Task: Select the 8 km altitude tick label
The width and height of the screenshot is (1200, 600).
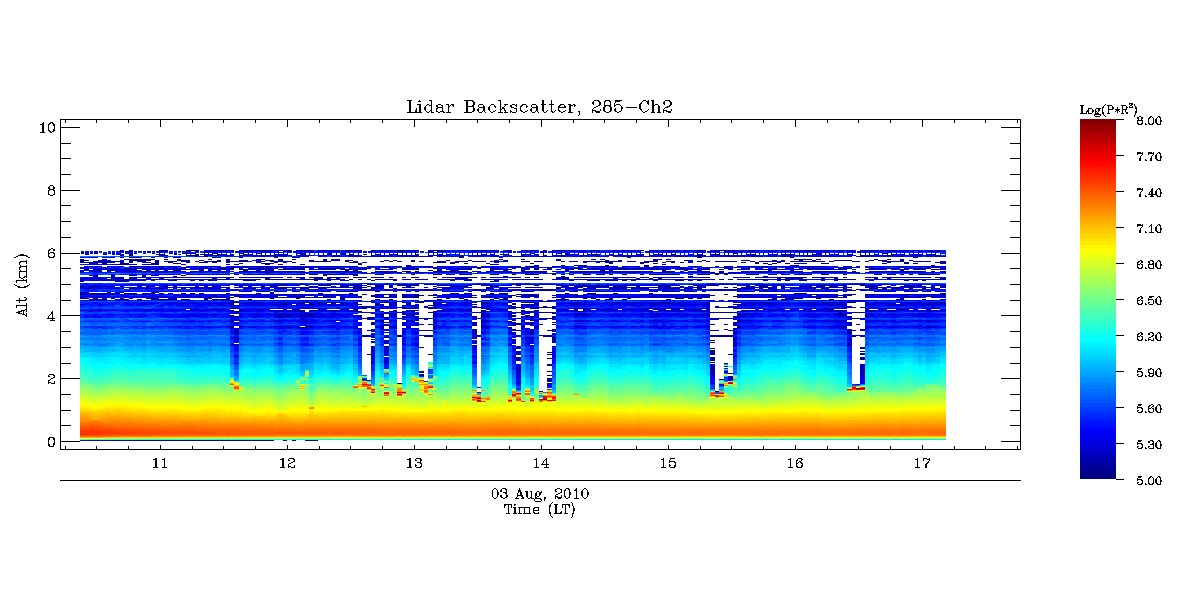Action: (x=49, y=190)
